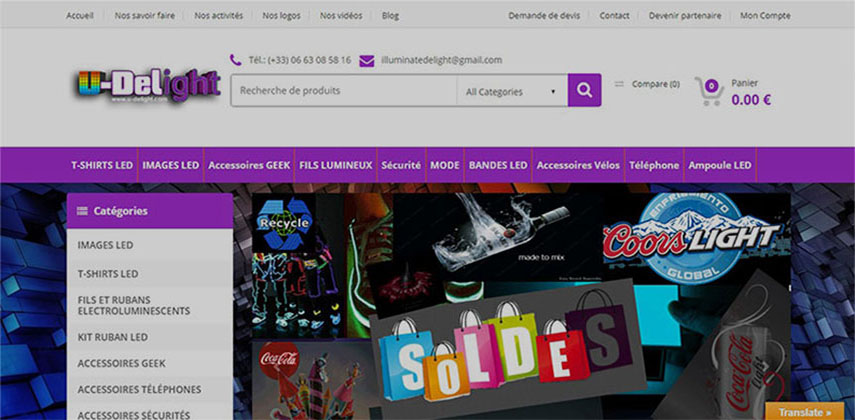Click the Compare (0) link

(x=656, y=84)
